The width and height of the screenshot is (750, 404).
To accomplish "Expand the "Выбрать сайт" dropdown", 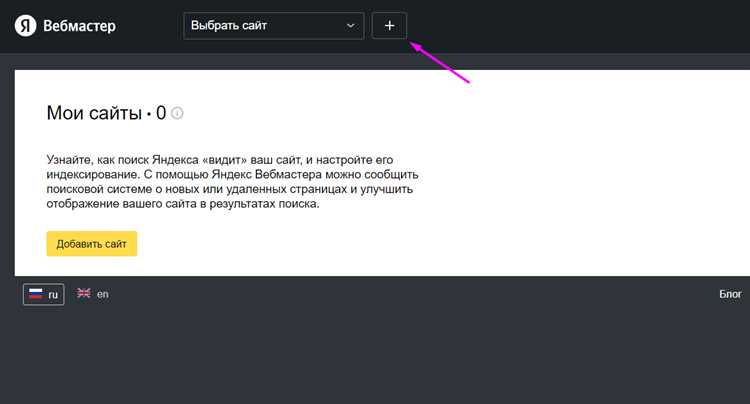I will (x=274, y=26).
